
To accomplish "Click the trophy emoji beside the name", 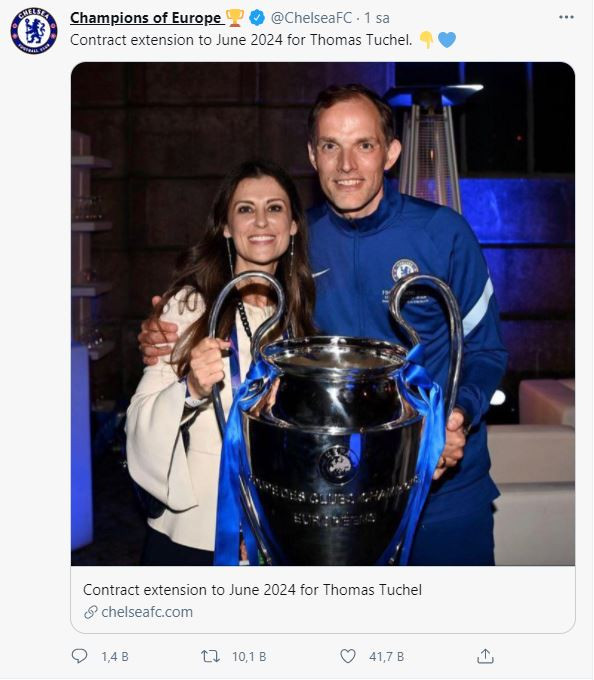I will (235, 18).
